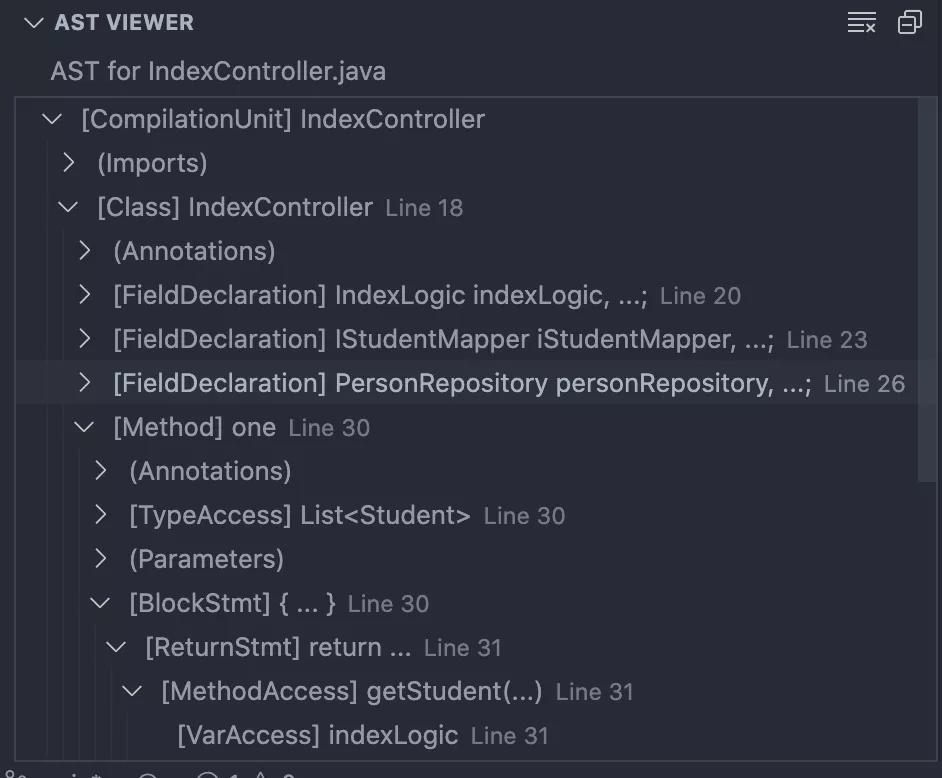Click the tree view vertical scrollbar

click(927, 290)
